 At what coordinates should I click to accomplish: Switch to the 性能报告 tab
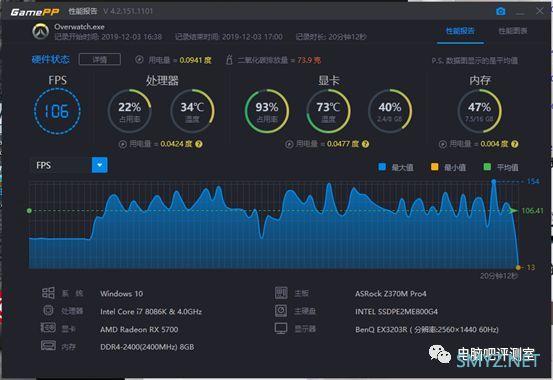tap(460, 31)
